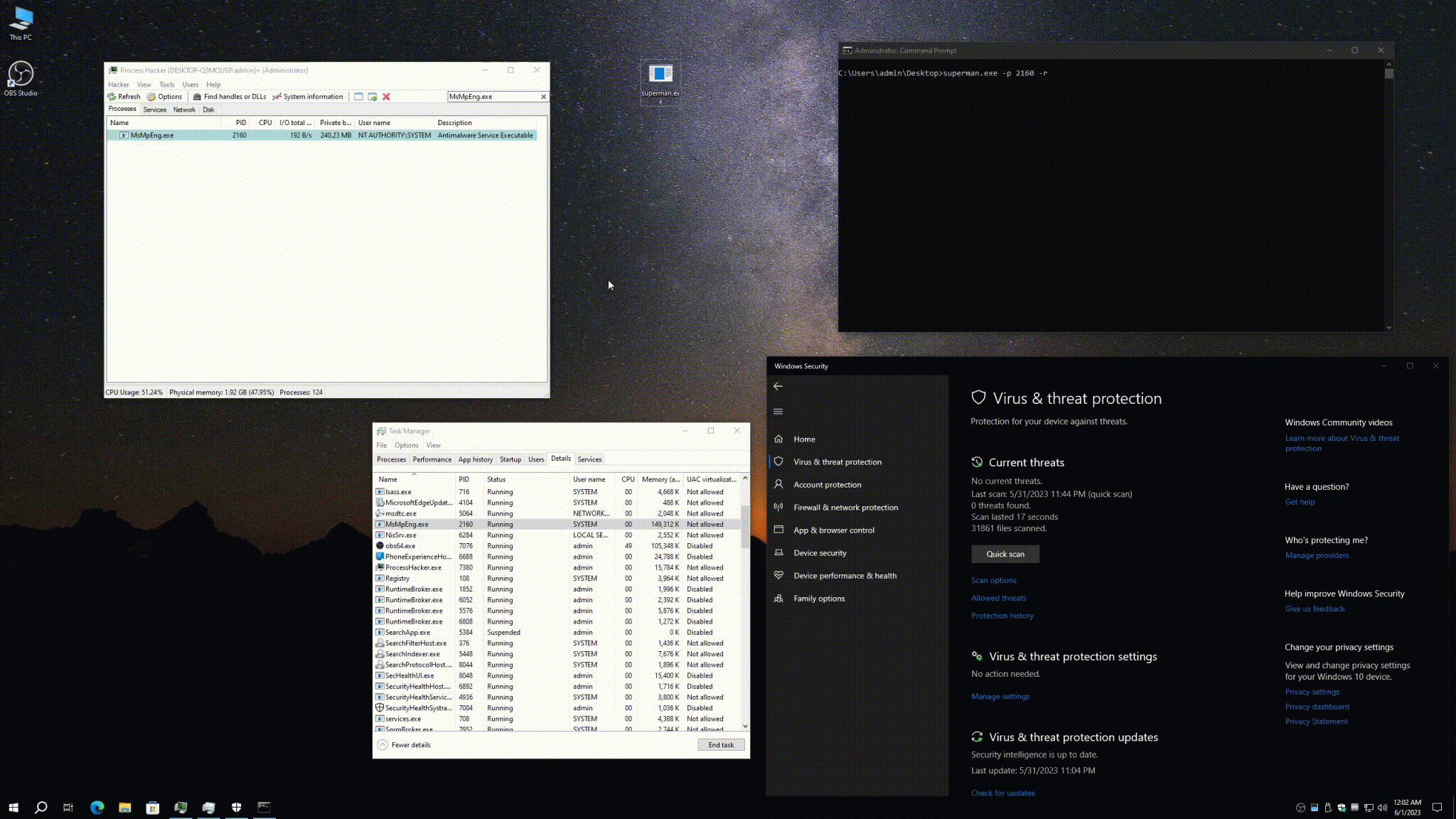The width and height of the screenshot is (1456, 819).
Task: Sort Task Manager by Name column
Action: pyautogui.click(x=388, y=479)
